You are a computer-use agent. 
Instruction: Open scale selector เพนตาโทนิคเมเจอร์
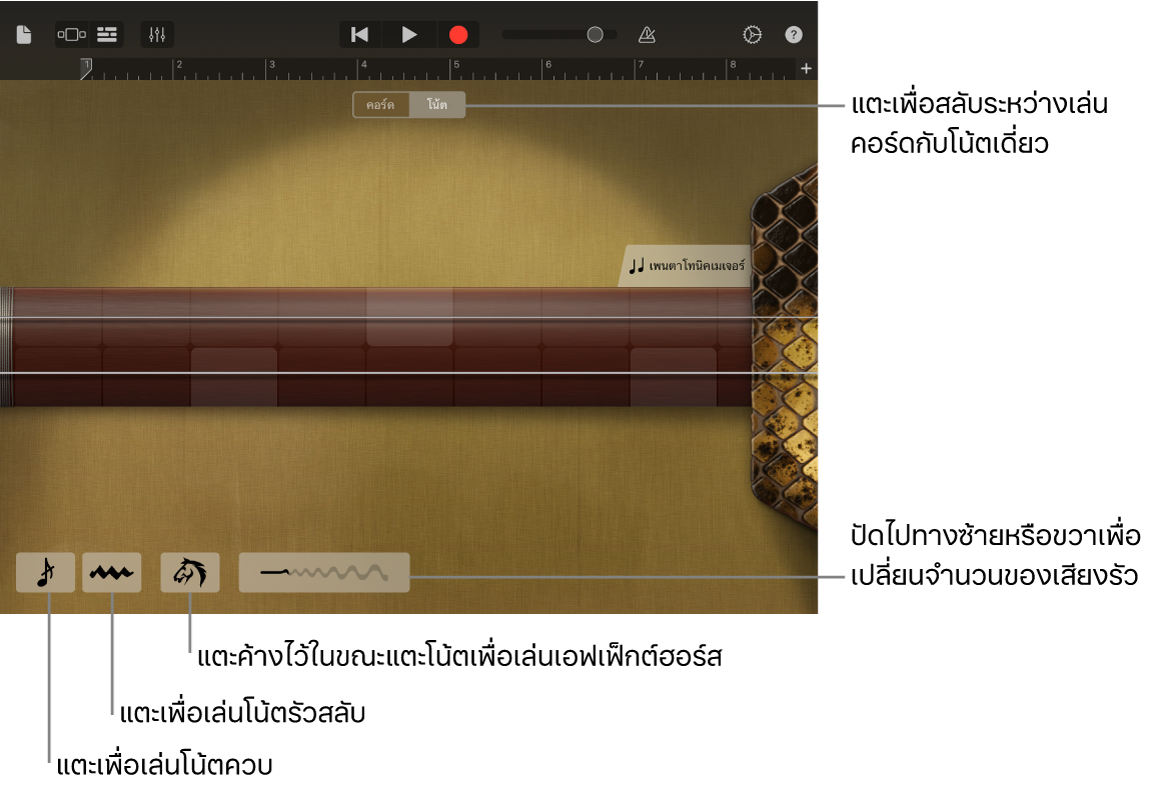coord(686,265)
